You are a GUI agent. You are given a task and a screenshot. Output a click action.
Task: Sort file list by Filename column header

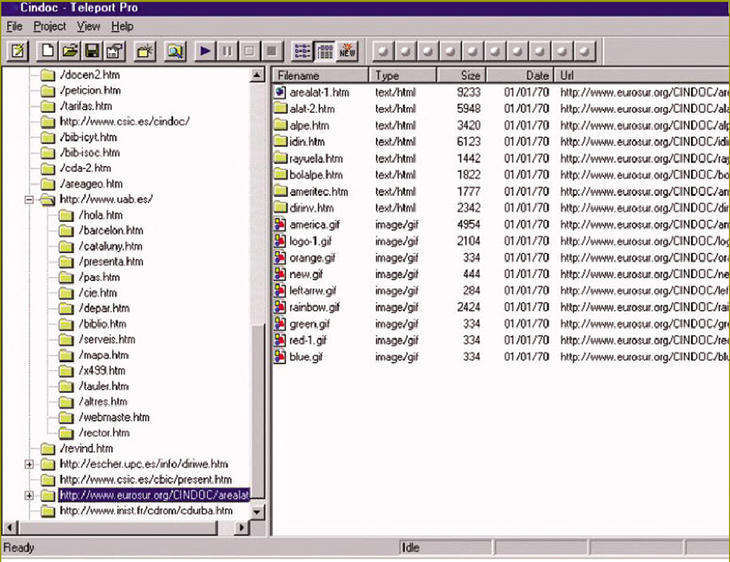322,75
